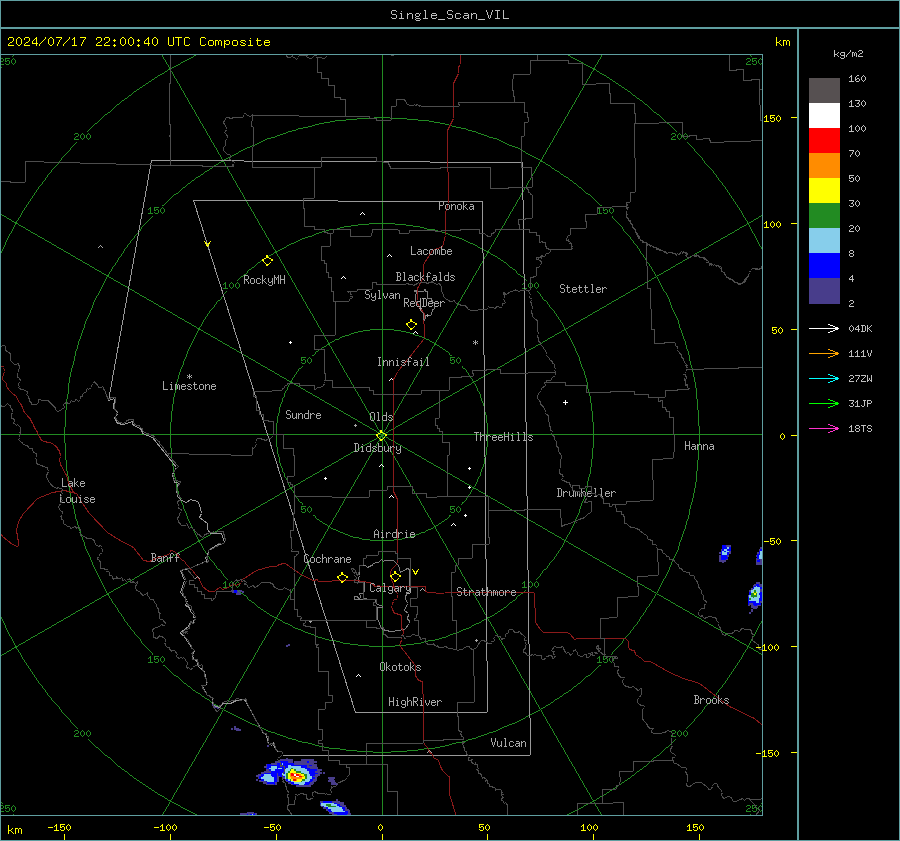
Task: Select the light blue 8-20 color swatch
Action: tap(824, 241)
